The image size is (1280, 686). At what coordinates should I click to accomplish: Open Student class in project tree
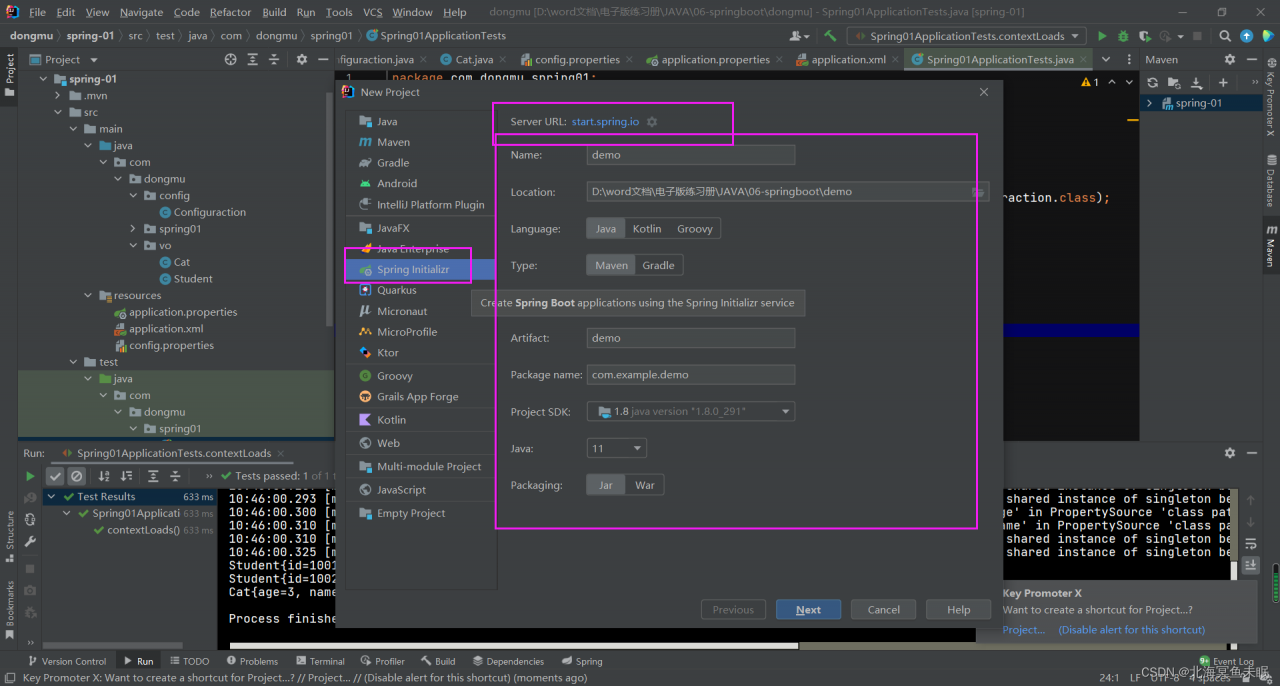[193, 279]
